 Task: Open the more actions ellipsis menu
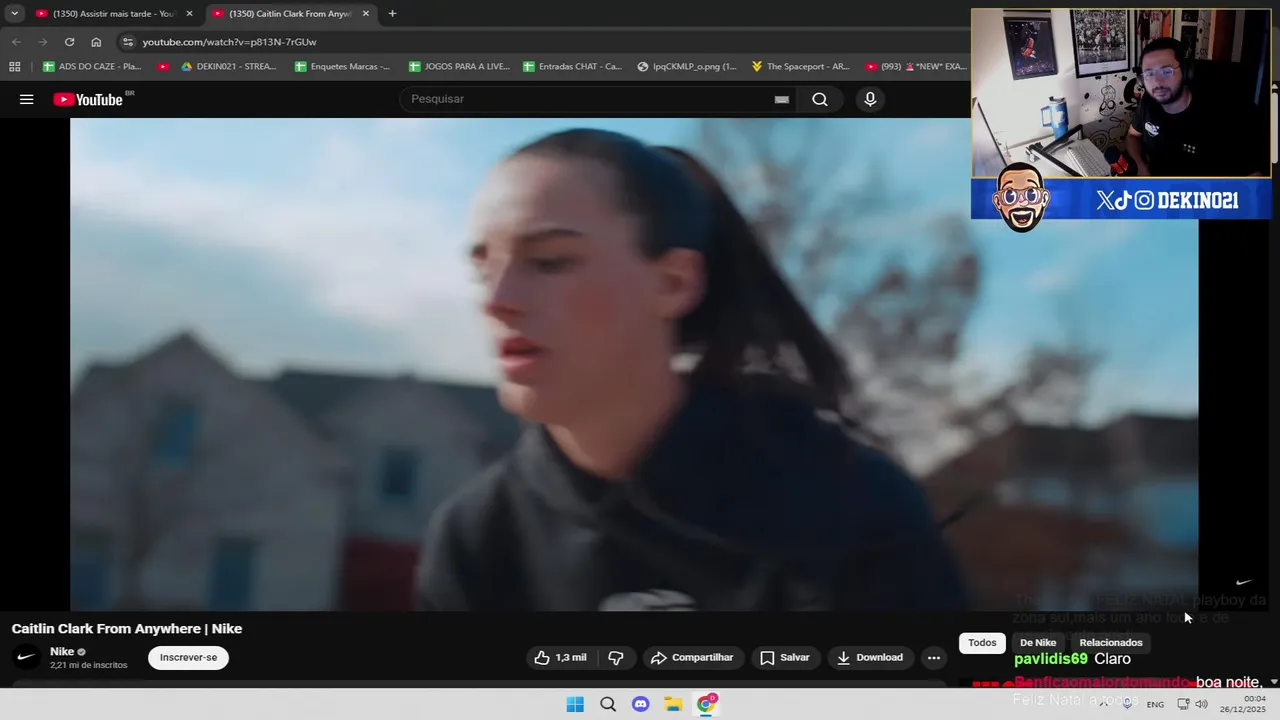(x=933, y=657)
